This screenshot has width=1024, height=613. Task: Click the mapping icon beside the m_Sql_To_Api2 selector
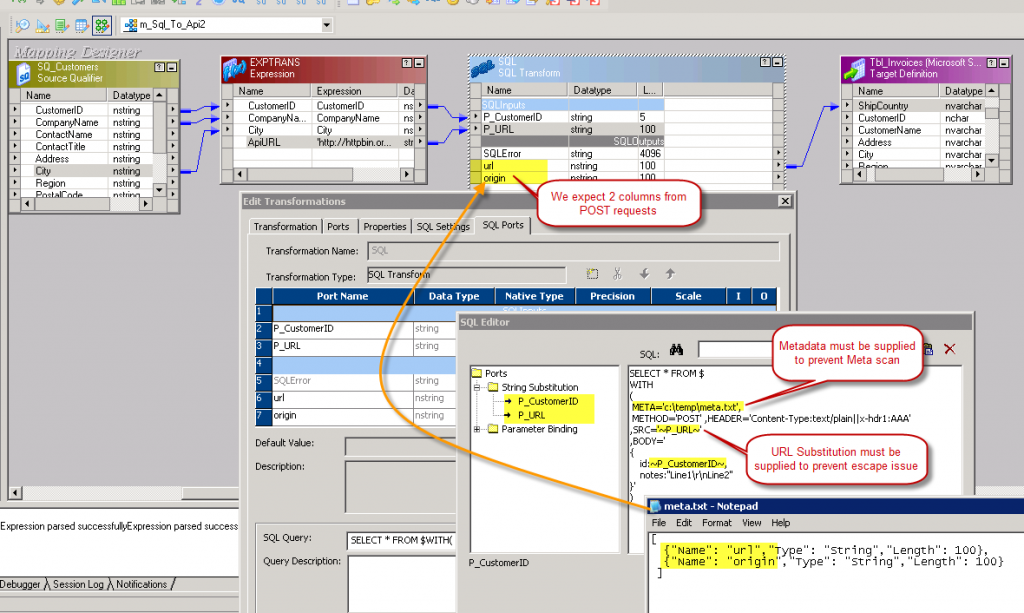pos(129,25)
